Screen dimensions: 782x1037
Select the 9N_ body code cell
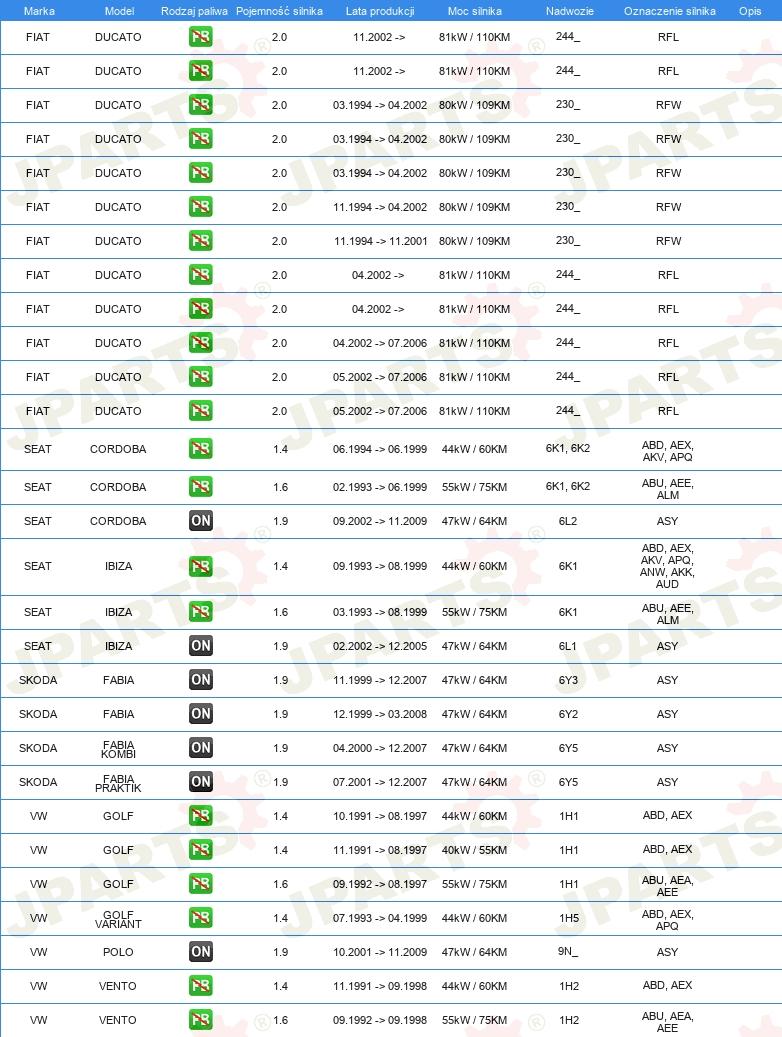click(568, 952)
